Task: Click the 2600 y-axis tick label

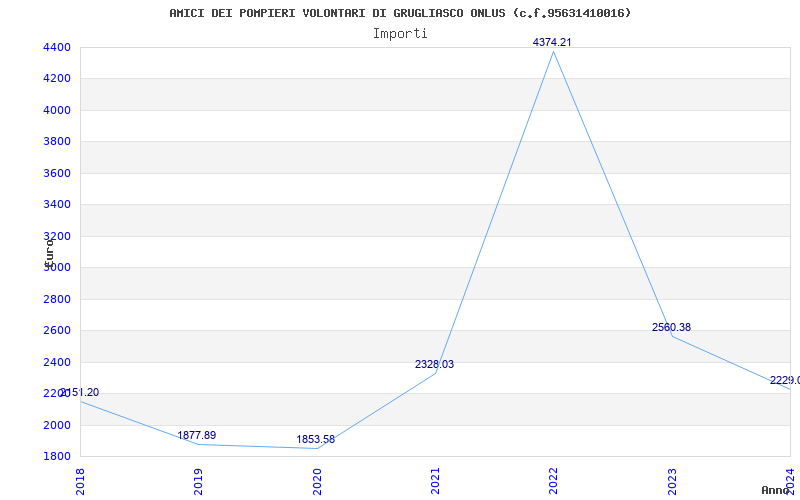Action: [x=58, y=331]
